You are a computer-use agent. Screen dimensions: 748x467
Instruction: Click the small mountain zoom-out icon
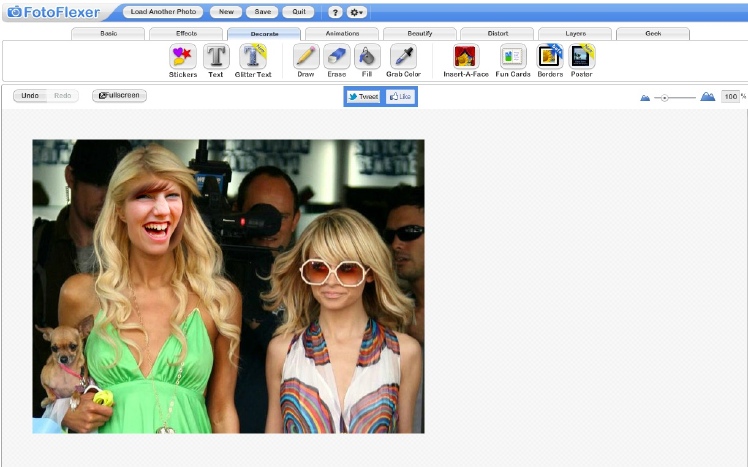645,98
